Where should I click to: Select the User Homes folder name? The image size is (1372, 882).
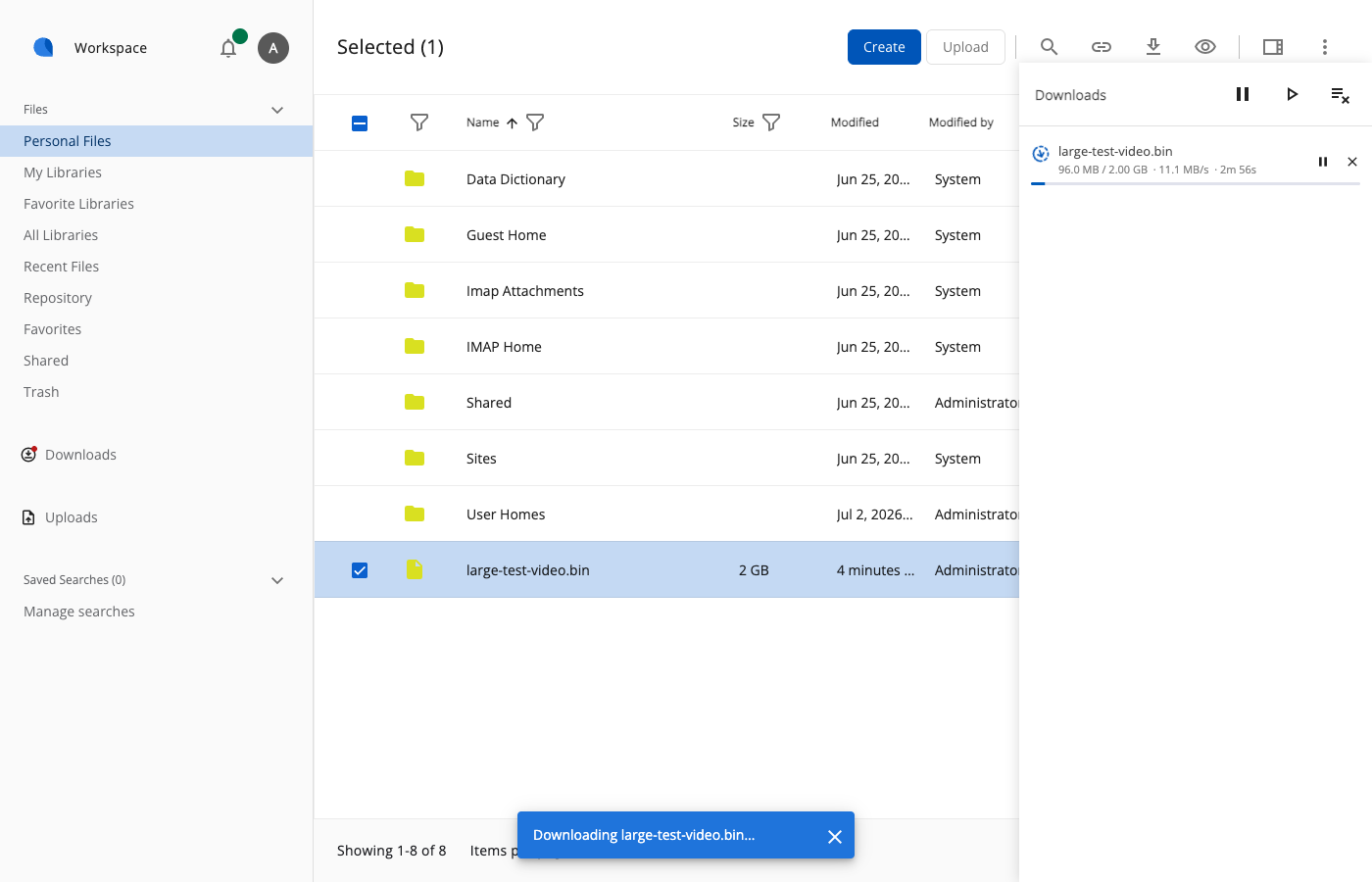pyautogui.click(x=506, y=514)
